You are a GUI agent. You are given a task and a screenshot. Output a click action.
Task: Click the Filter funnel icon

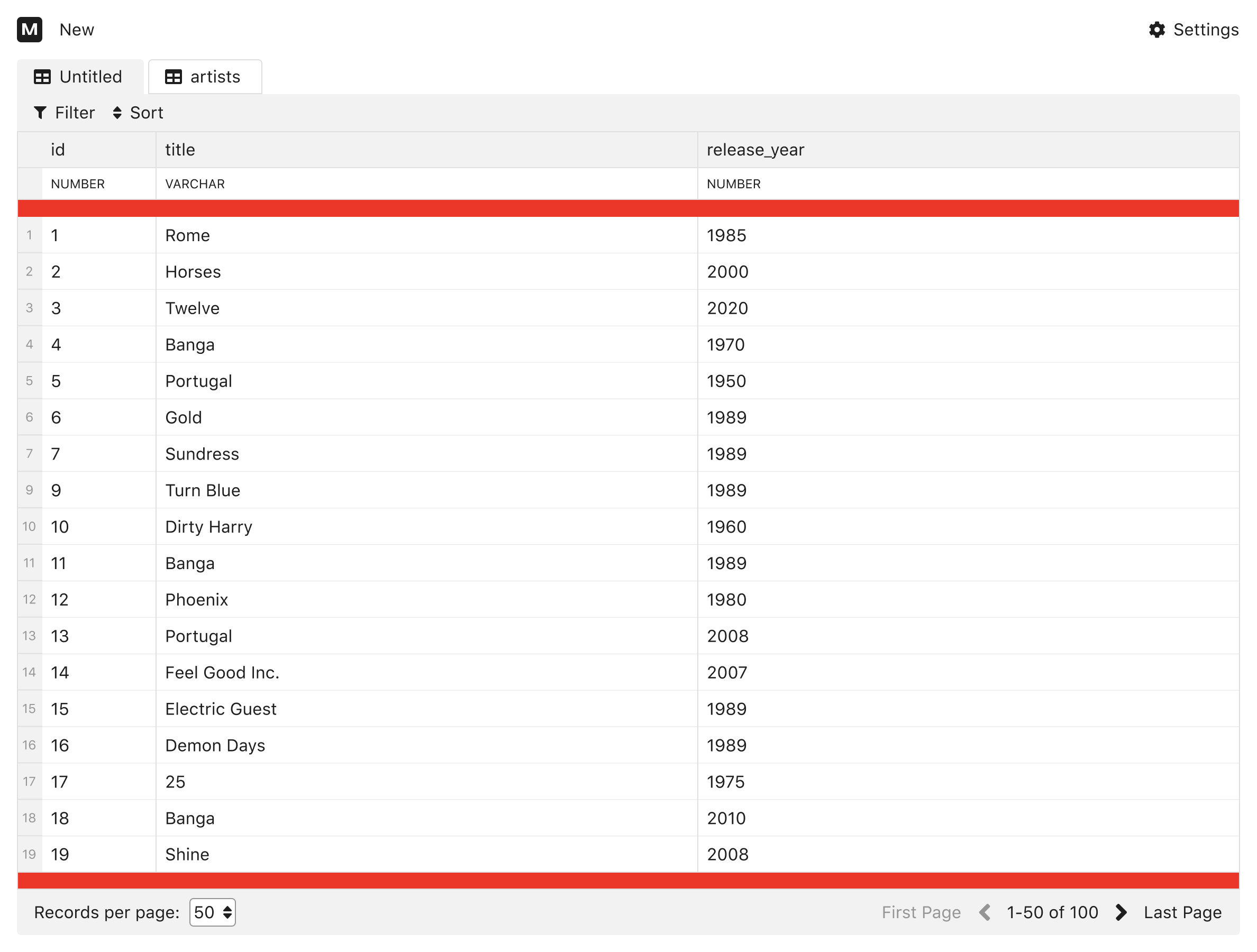click(x=40, y=113)
